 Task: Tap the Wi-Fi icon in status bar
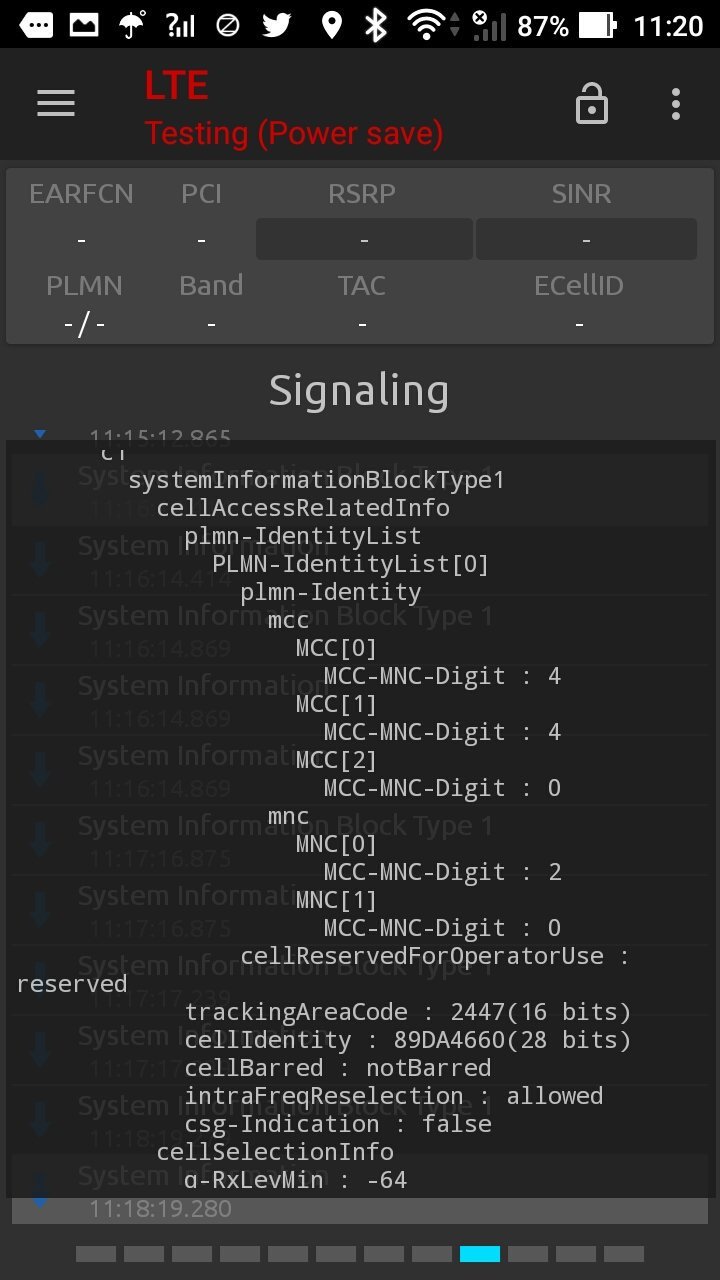pyautogui.click(x=427, y=25)
